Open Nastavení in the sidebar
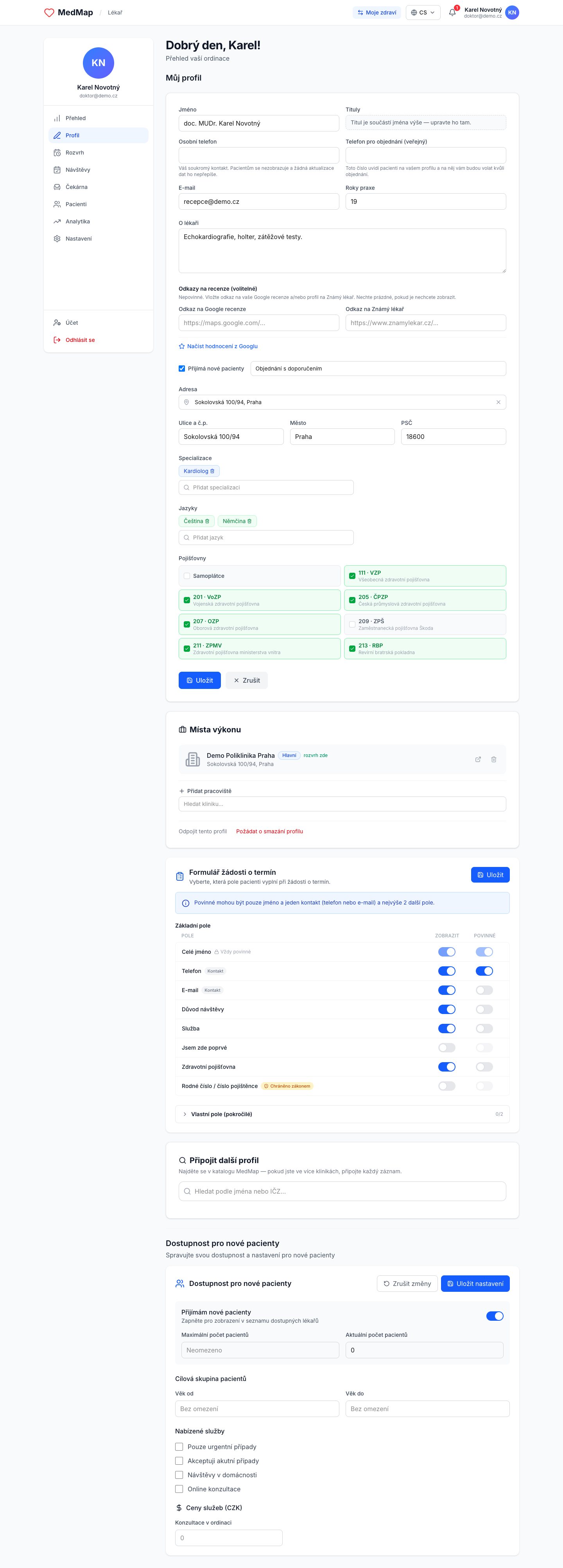Image resolution: width=563 pixels, height=1568 pixels. tap(99, 239)
